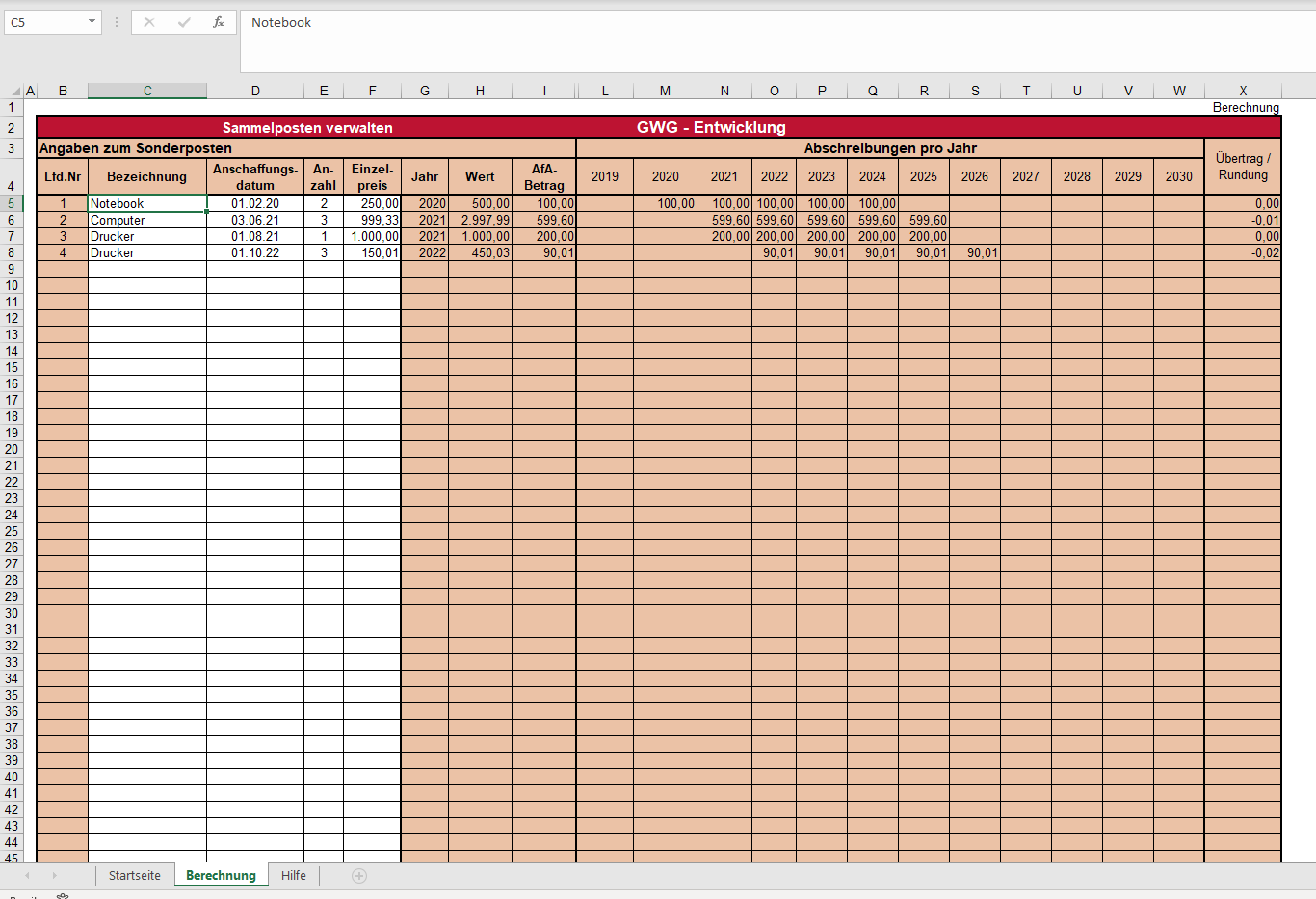Click the Übertrag / Rundung heading

pyautogui.click(x=1243, y=167)
